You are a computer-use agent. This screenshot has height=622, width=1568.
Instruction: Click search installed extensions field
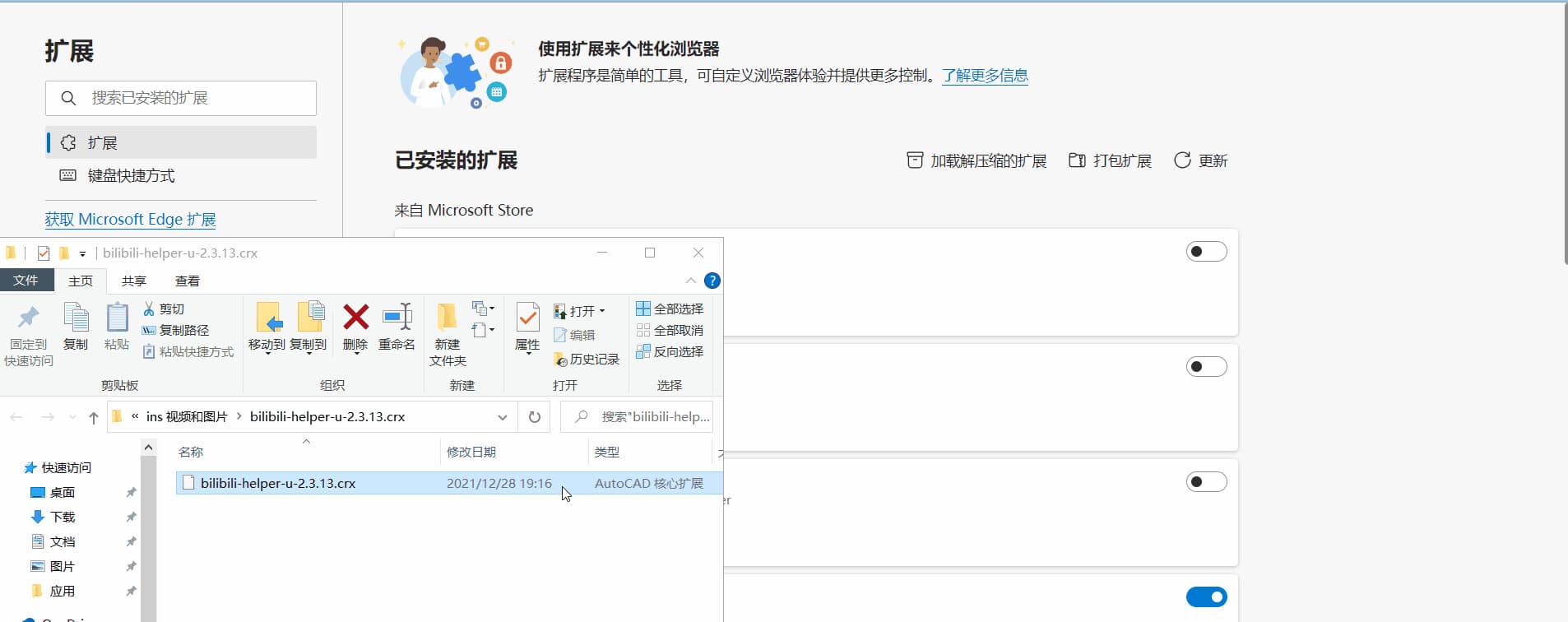coord(181,98)
